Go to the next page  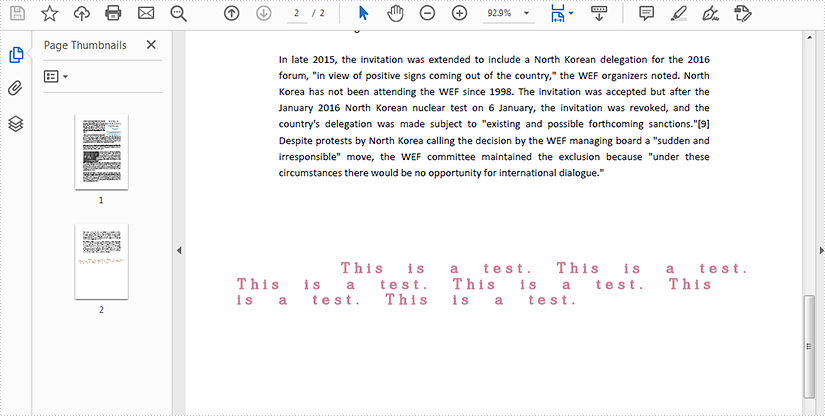[x=264, y=13]
